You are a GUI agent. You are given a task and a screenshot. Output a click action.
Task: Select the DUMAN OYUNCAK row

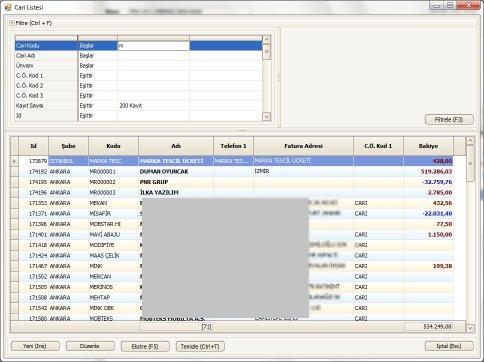click(232, 171)
